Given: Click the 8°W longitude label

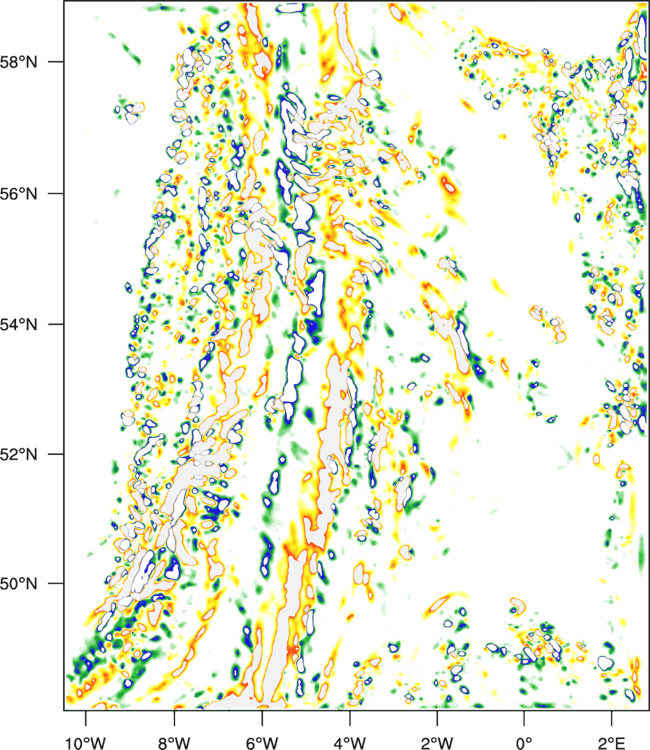Looking at the screenshot, I should click(174, 743).
